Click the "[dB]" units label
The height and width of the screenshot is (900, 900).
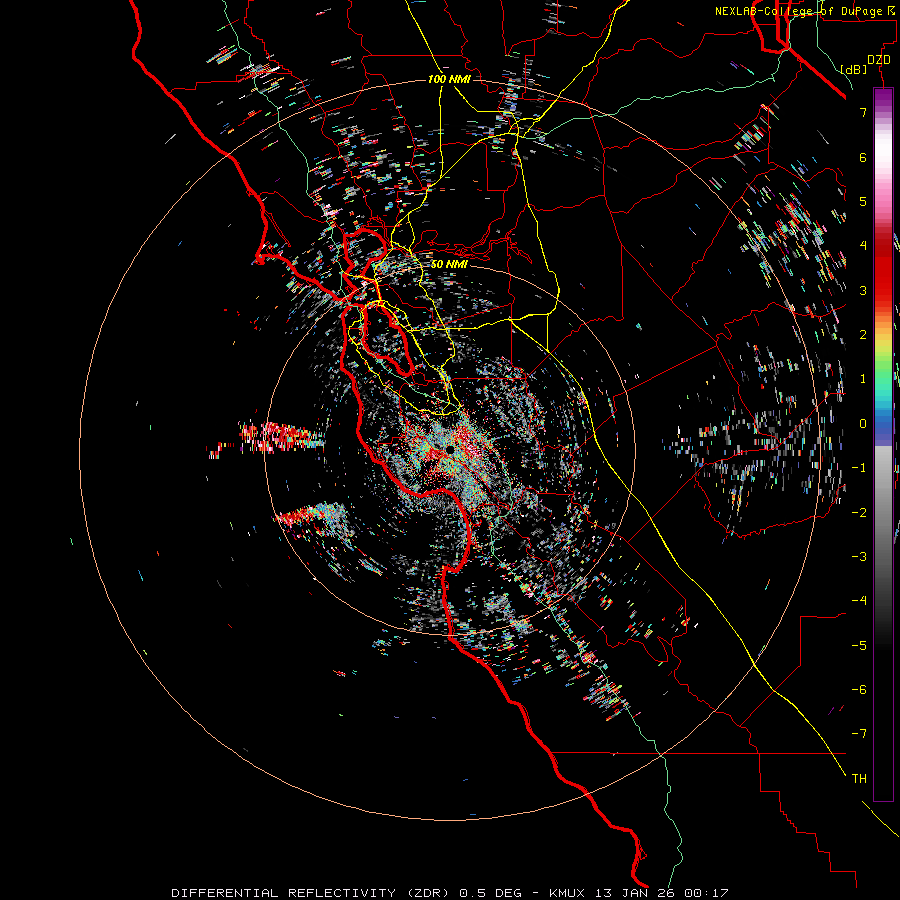853,69
